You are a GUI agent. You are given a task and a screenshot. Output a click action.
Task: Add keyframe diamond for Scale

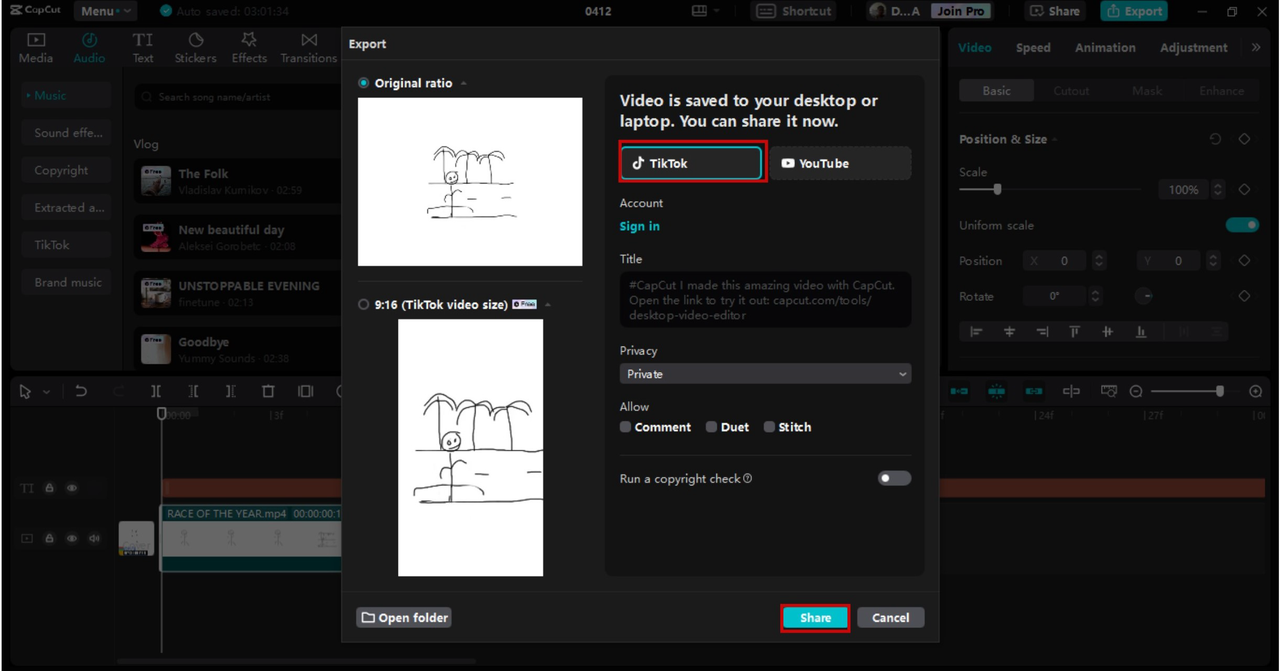(1244, 189)
